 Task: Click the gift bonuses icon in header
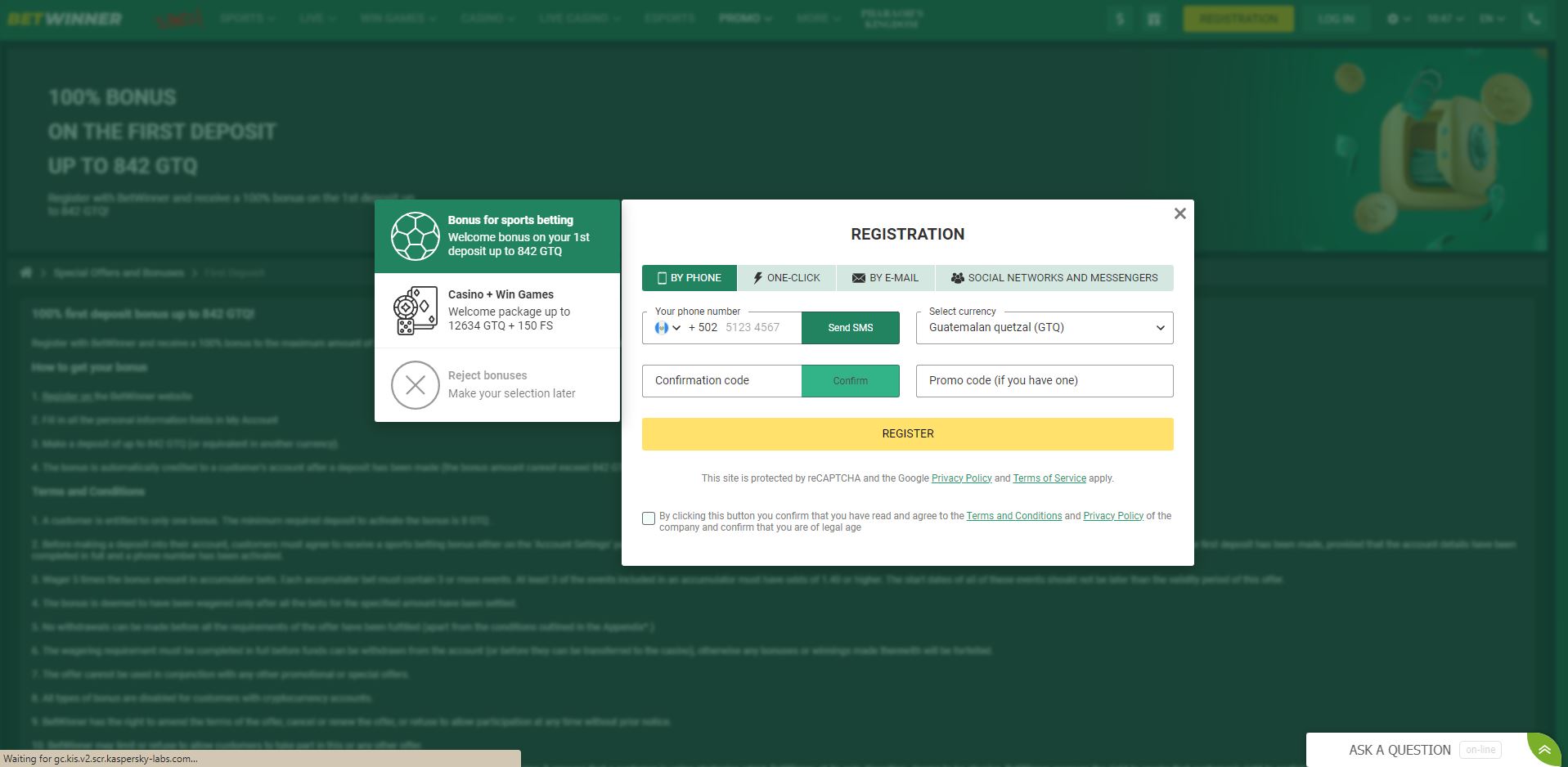click(1154, 19)
